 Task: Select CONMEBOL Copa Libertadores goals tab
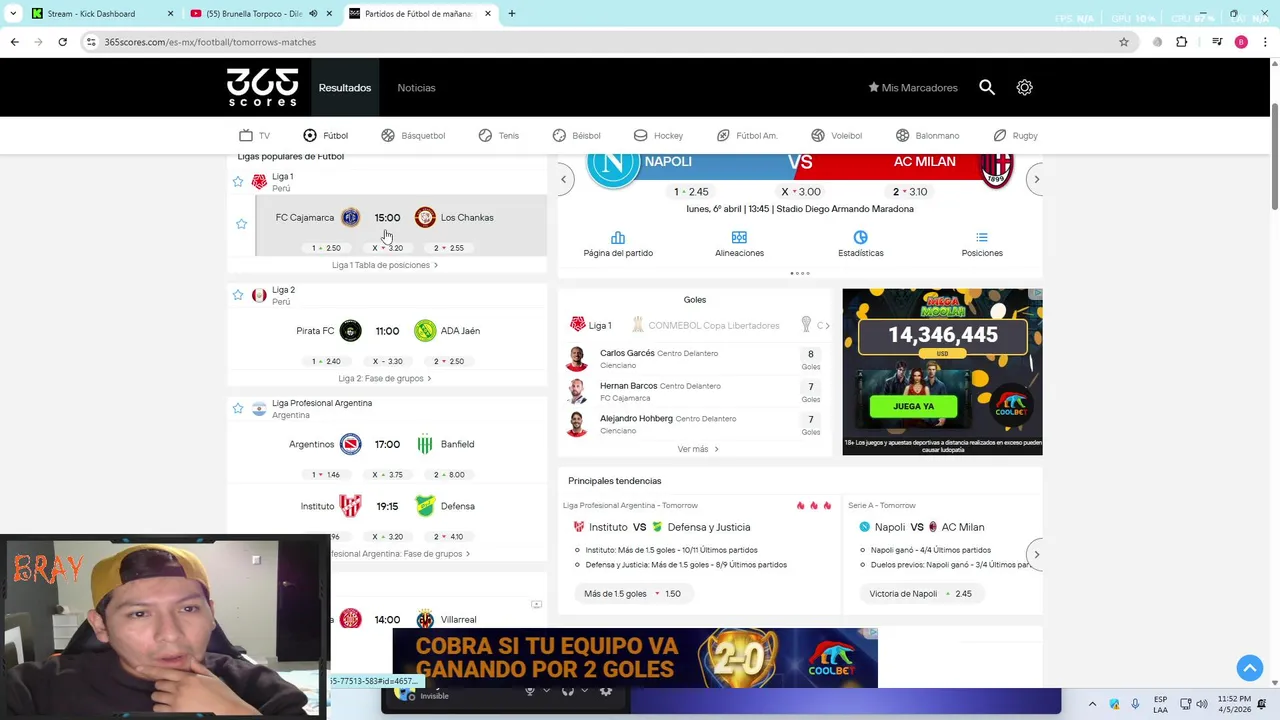tap(705, 325)
